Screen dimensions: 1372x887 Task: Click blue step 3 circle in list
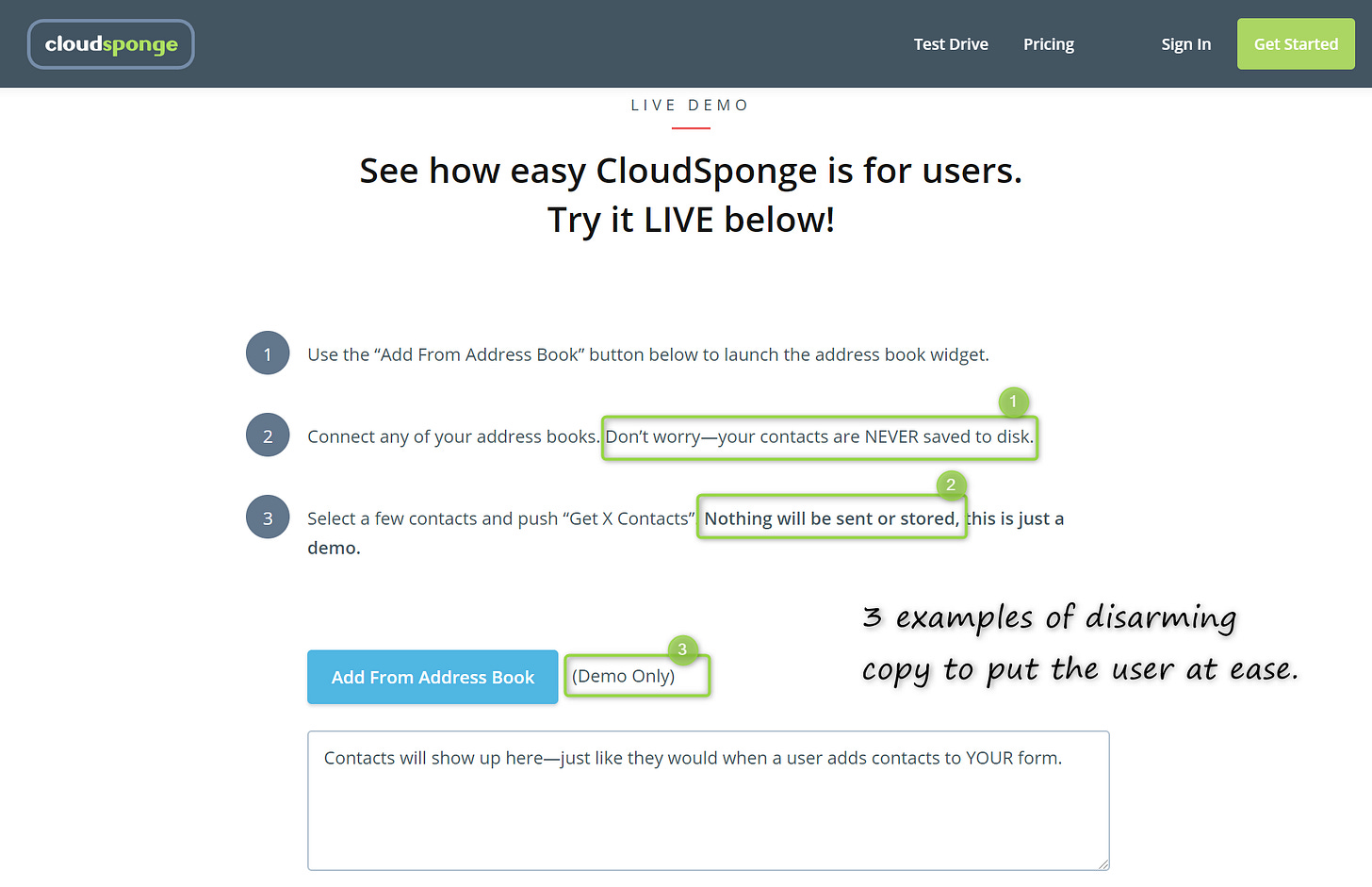[268, 517]
